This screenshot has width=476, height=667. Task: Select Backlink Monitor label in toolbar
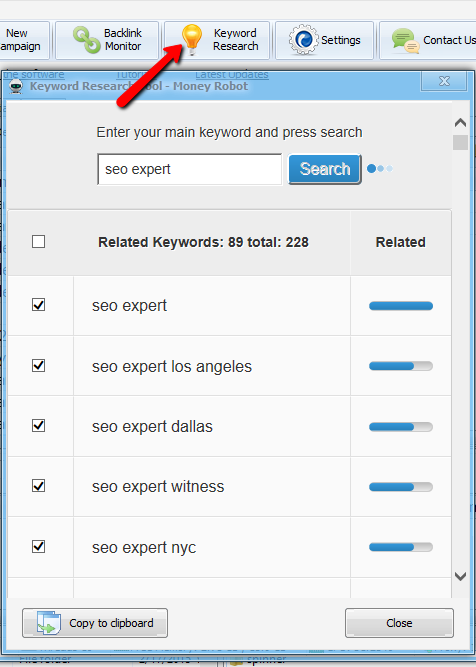[123, 40]
